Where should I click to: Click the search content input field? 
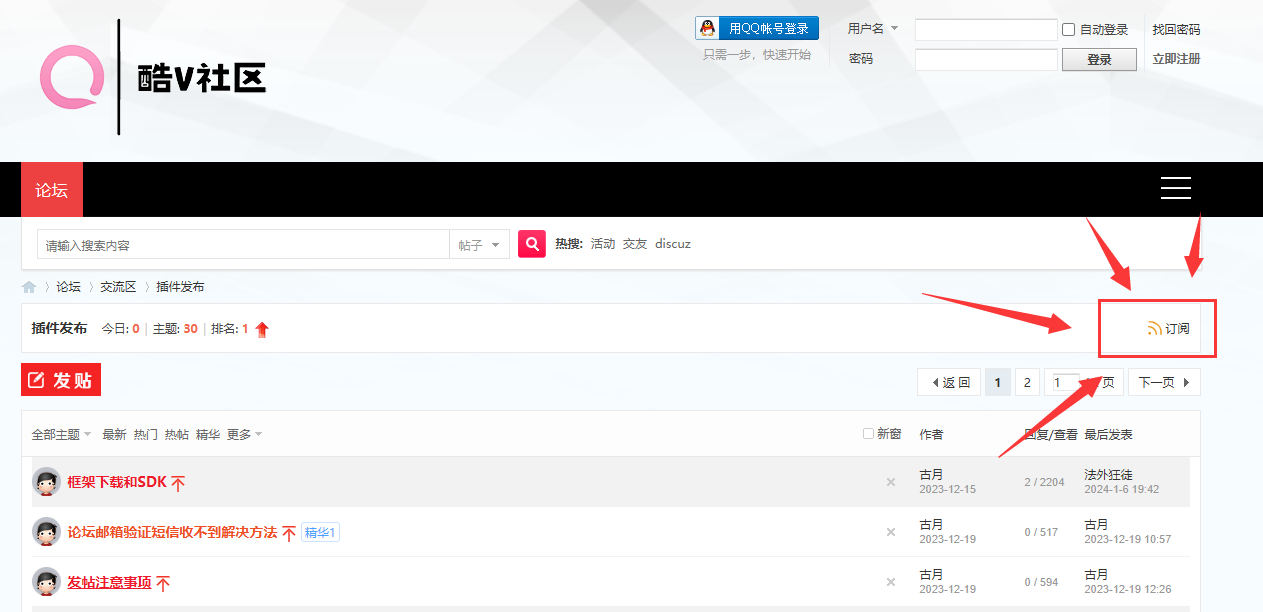click(243, 245)
